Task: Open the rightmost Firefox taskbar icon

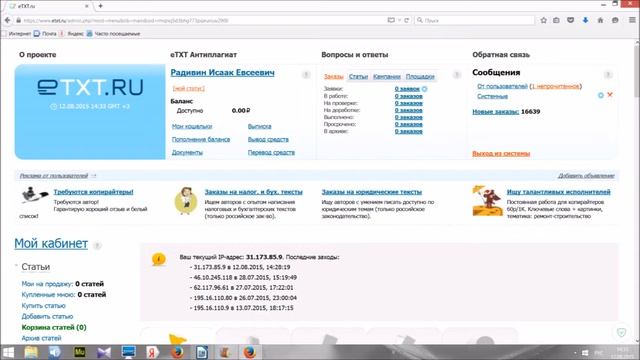Action: coord(250,352)
